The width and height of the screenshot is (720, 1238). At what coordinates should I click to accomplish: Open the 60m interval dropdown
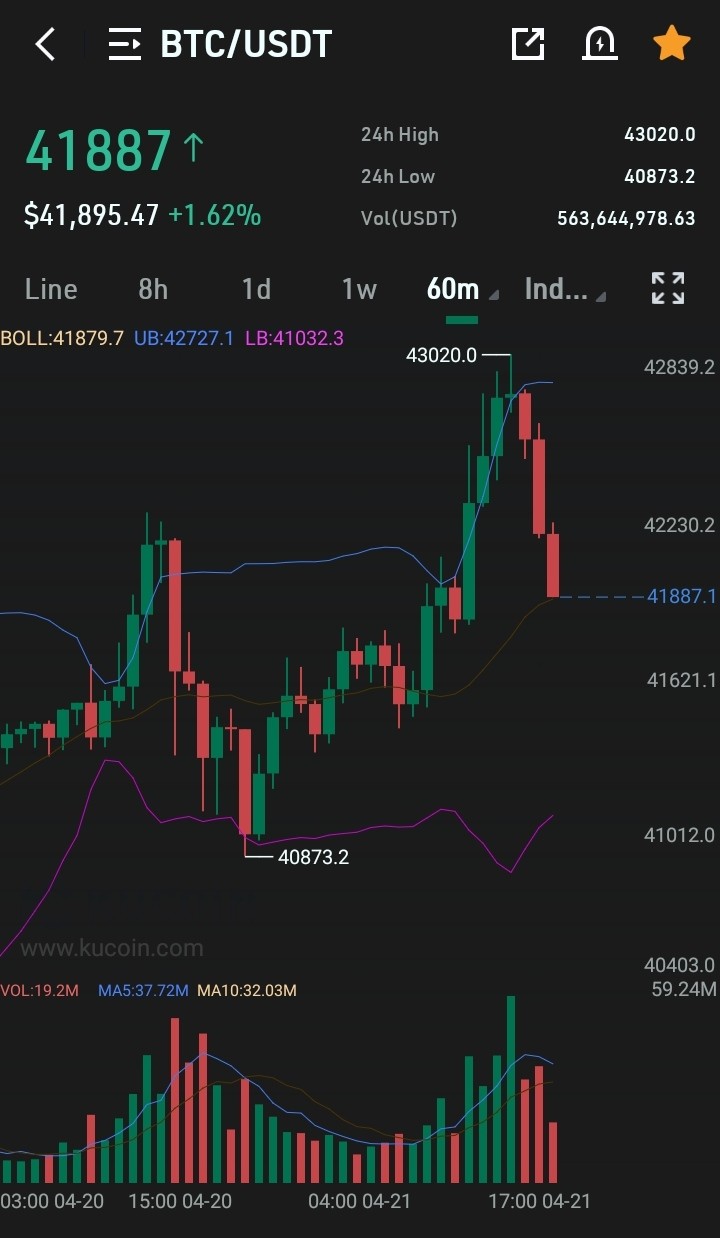[462, 289]
